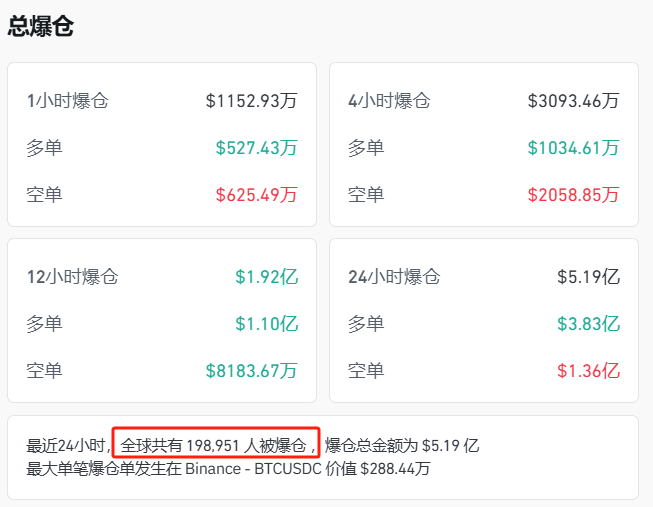The image size is (653, 507).
Task: Select the 1小时爆仓 label
Action: click(67, 101)
